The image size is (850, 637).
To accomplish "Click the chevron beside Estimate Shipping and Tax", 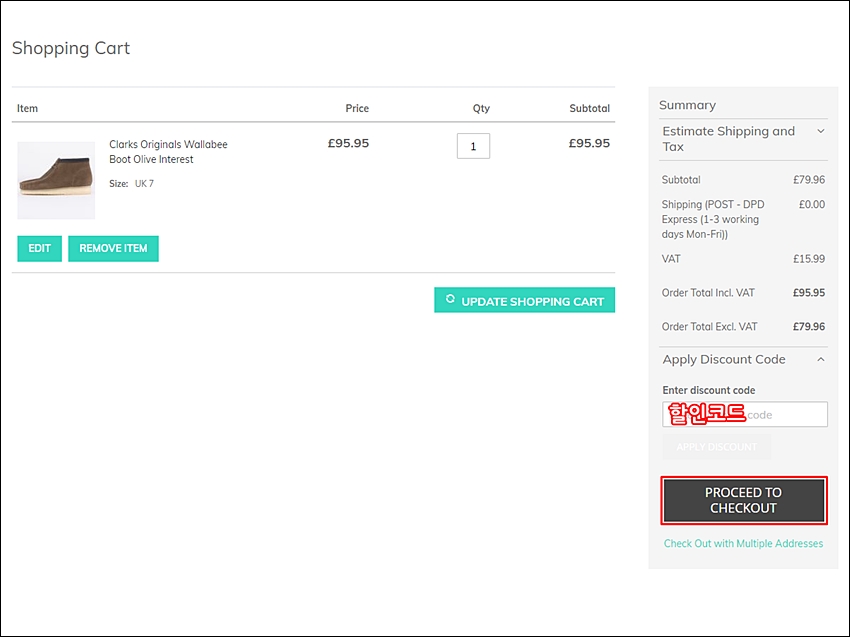I will 821,131.
